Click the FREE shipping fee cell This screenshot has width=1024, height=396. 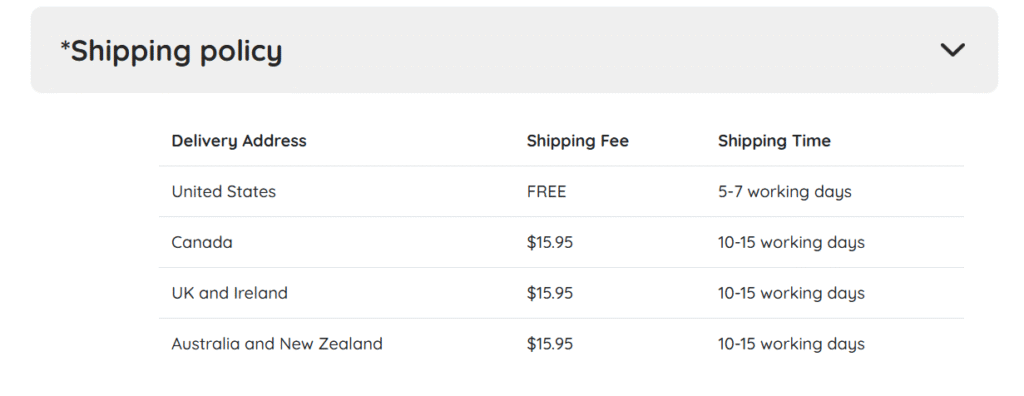547,191
